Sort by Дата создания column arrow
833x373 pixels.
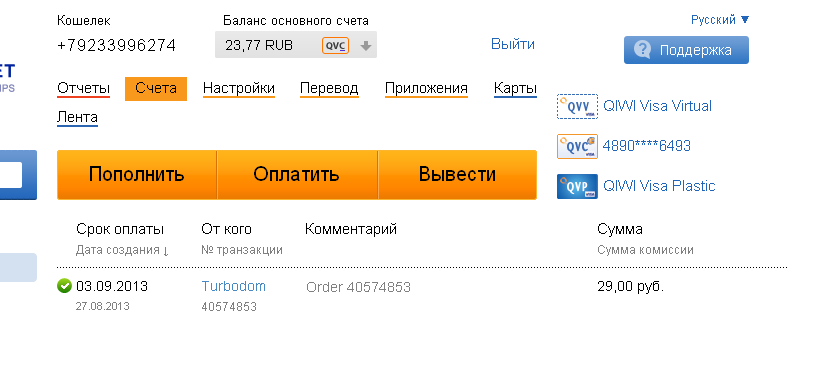click(x=166, y=251)
